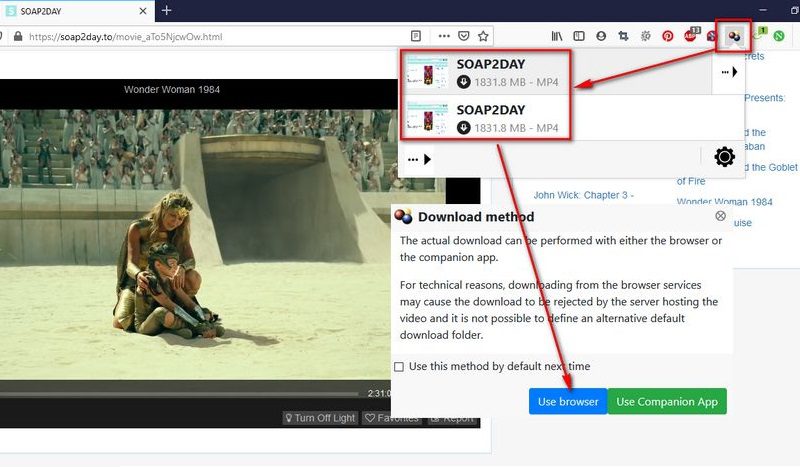Click the green N extension icon

779,36
